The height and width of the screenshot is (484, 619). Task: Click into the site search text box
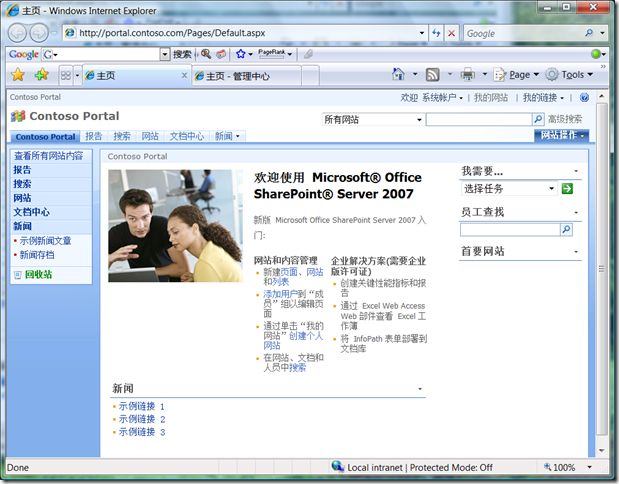pos(479,119)
